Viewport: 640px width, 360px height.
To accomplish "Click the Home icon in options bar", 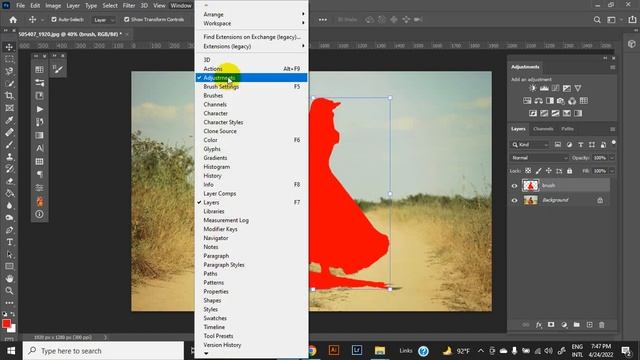I will (x=13, y=20).
